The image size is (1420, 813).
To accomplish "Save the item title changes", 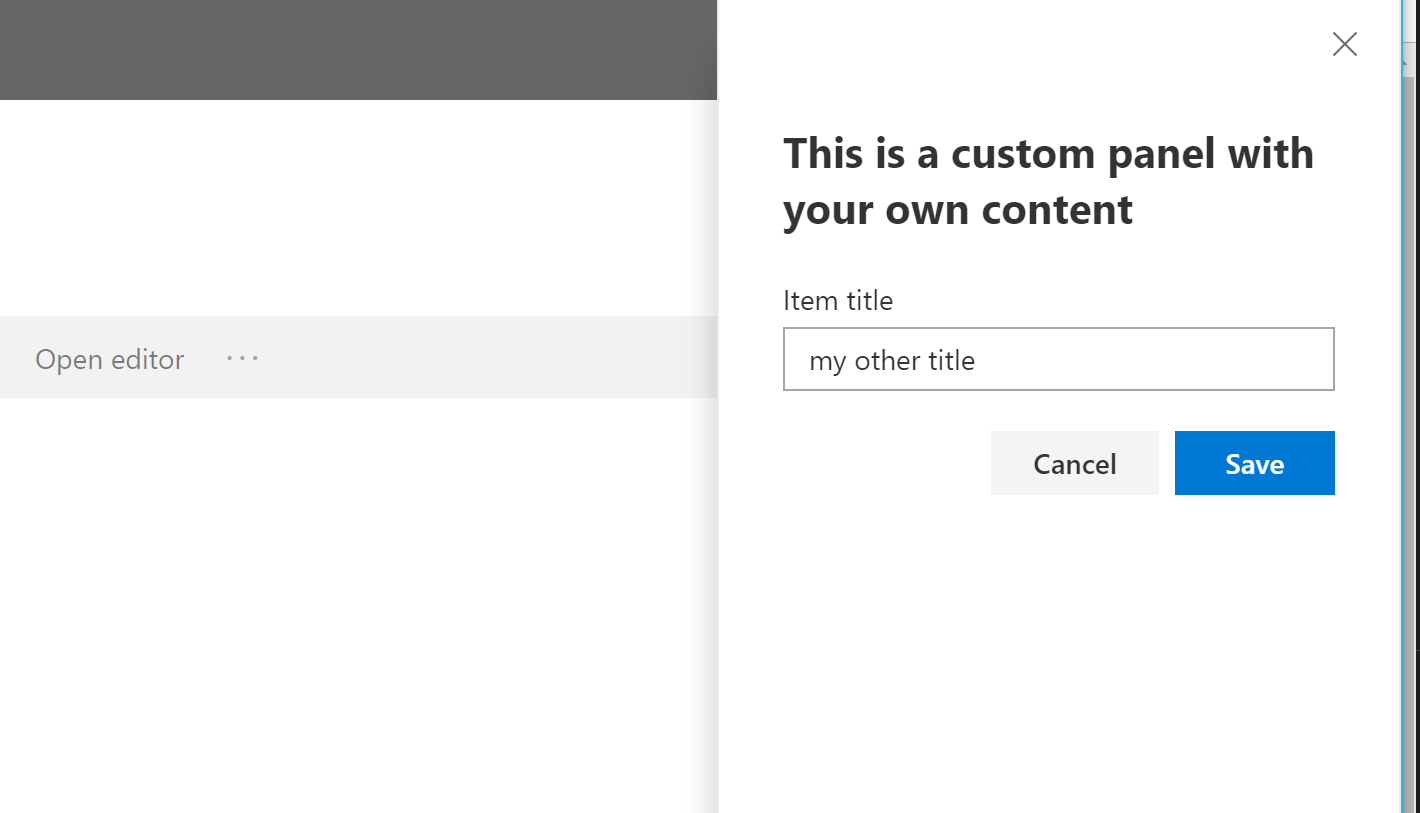I will (x=1254, y=463).
